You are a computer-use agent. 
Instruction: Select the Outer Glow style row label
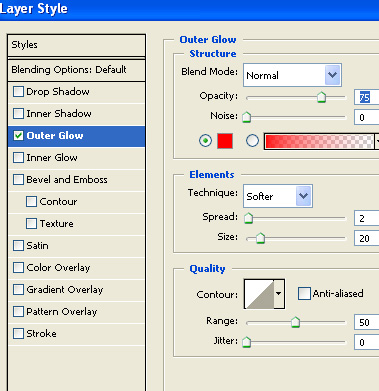pos(55,136)
